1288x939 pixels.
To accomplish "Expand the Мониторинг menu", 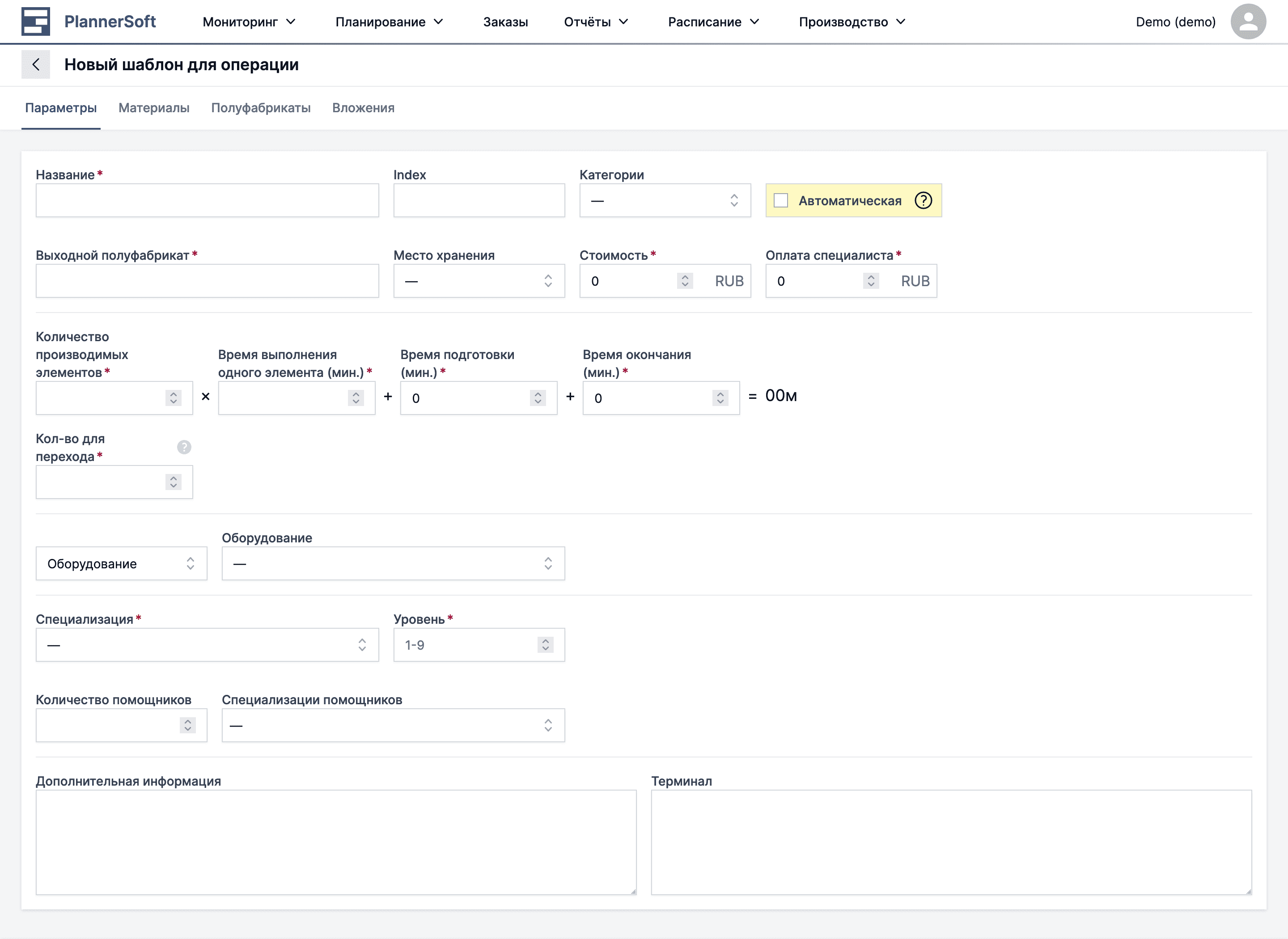I will [x=249, y=21].
